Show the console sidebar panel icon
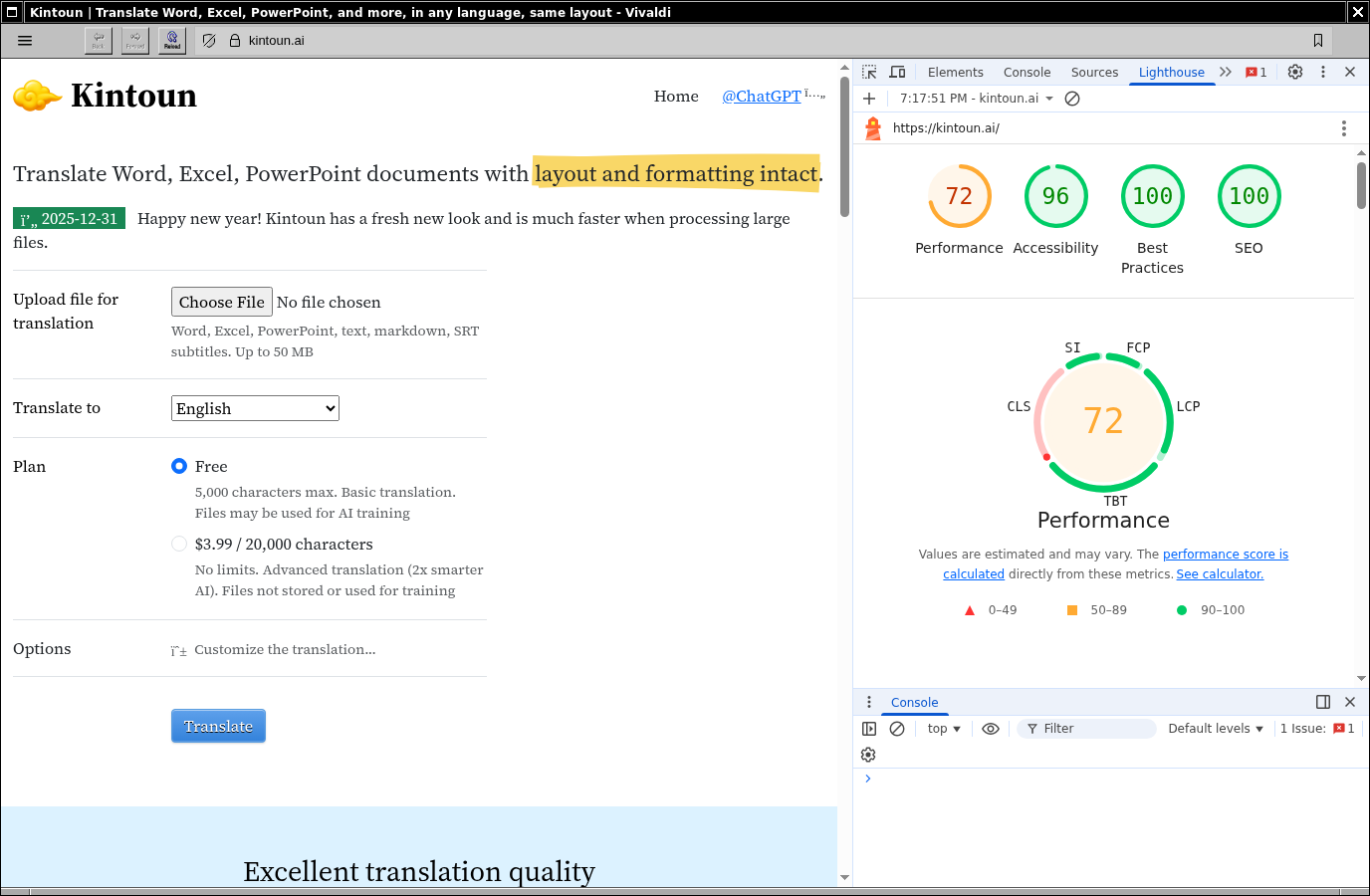The width and height of the screenshot is (1370, 896). click(x=869, y=729)
